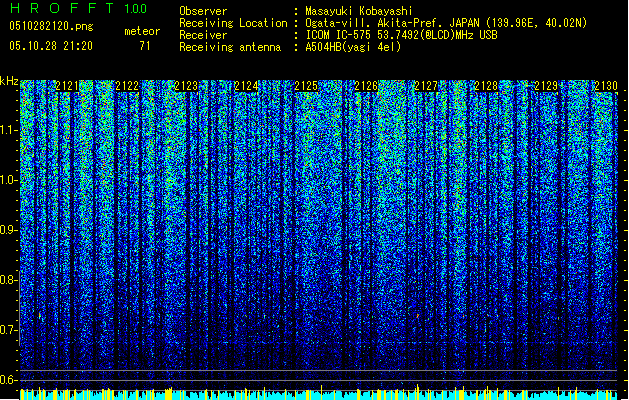The width and height of the screenshot is (629, 400).
Task: Click the ICOM IC-575 receiver text
Action: 401,35
